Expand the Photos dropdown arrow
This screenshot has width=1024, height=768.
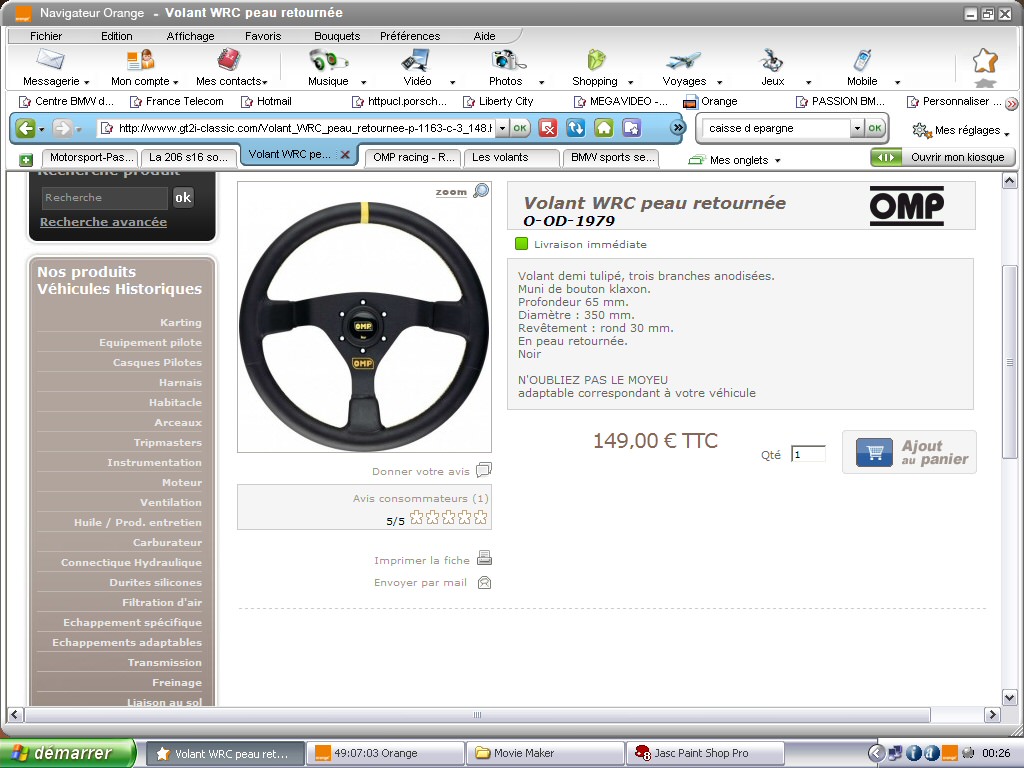point(541,82)
